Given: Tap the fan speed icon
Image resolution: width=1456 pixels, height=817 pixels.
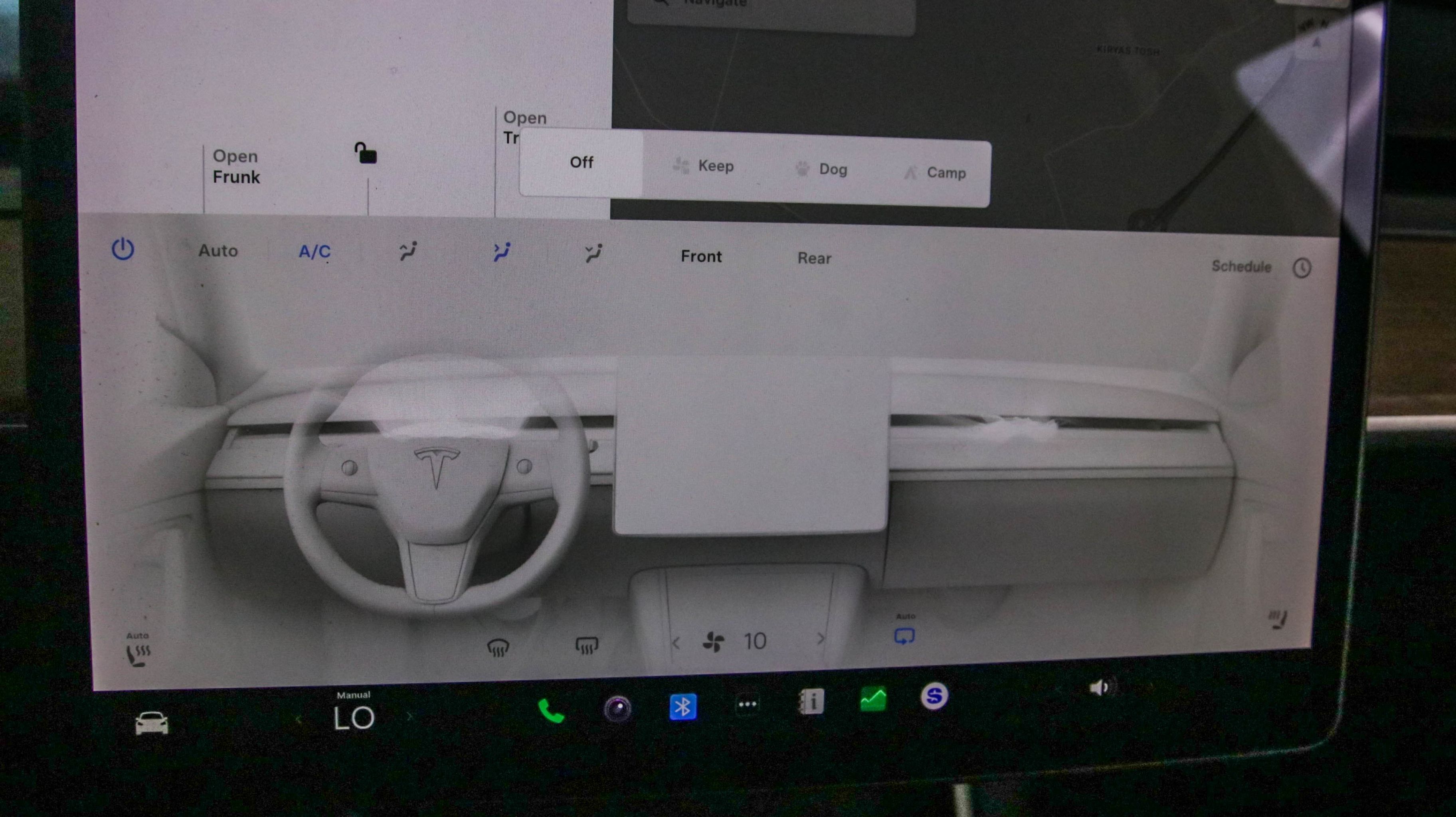Looking at the screenshot, I should click(x=713, y=642).
